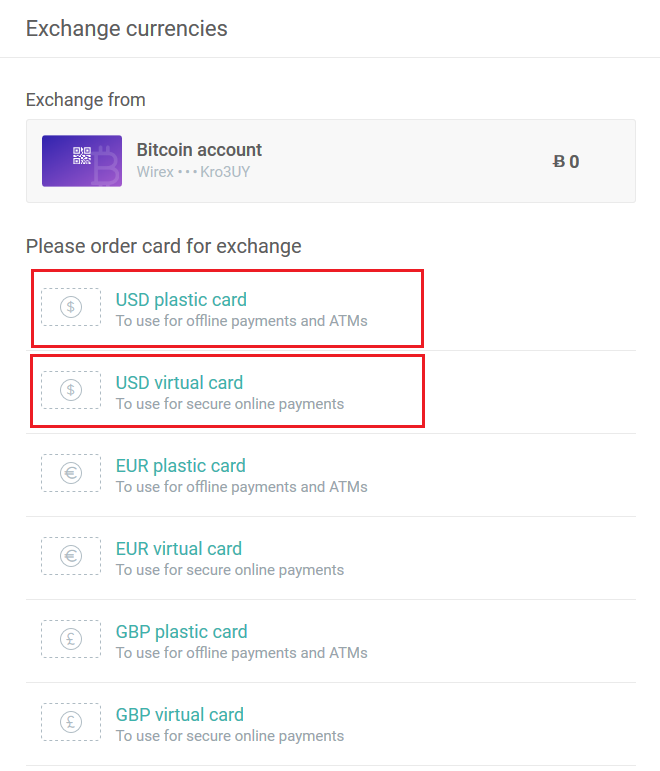Order the USD virtual card
This screenshot has height=771, width=660.
click(179, 382)
